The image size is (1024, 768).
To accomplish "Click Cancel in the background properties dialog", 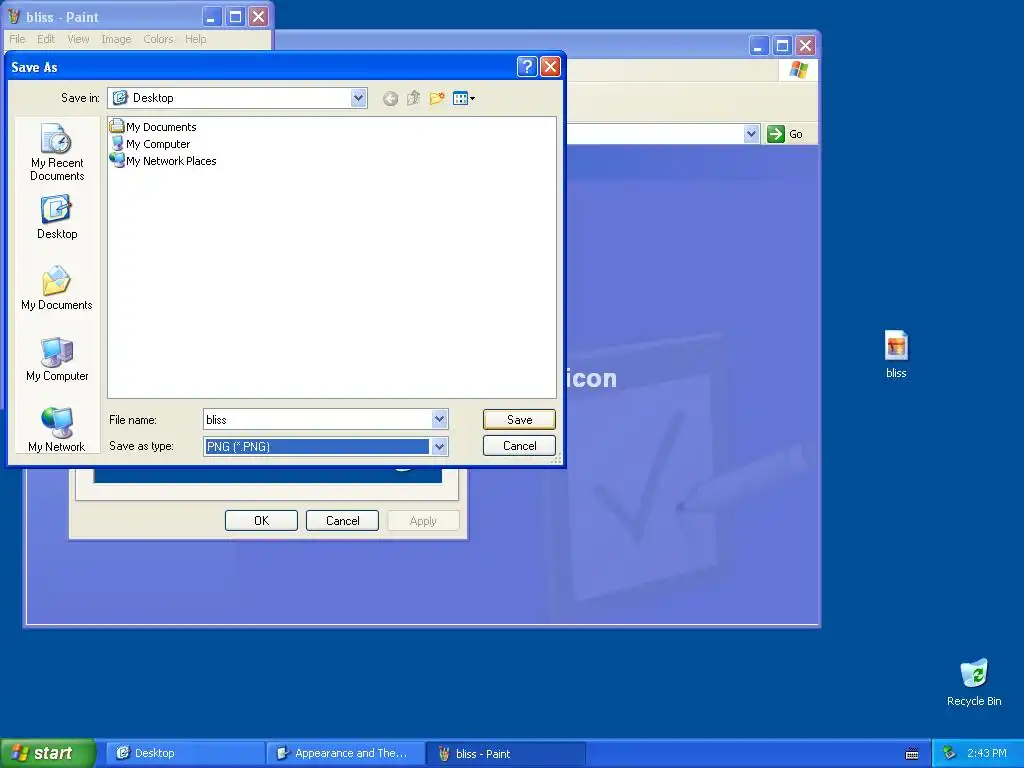I will click(342, 520).
